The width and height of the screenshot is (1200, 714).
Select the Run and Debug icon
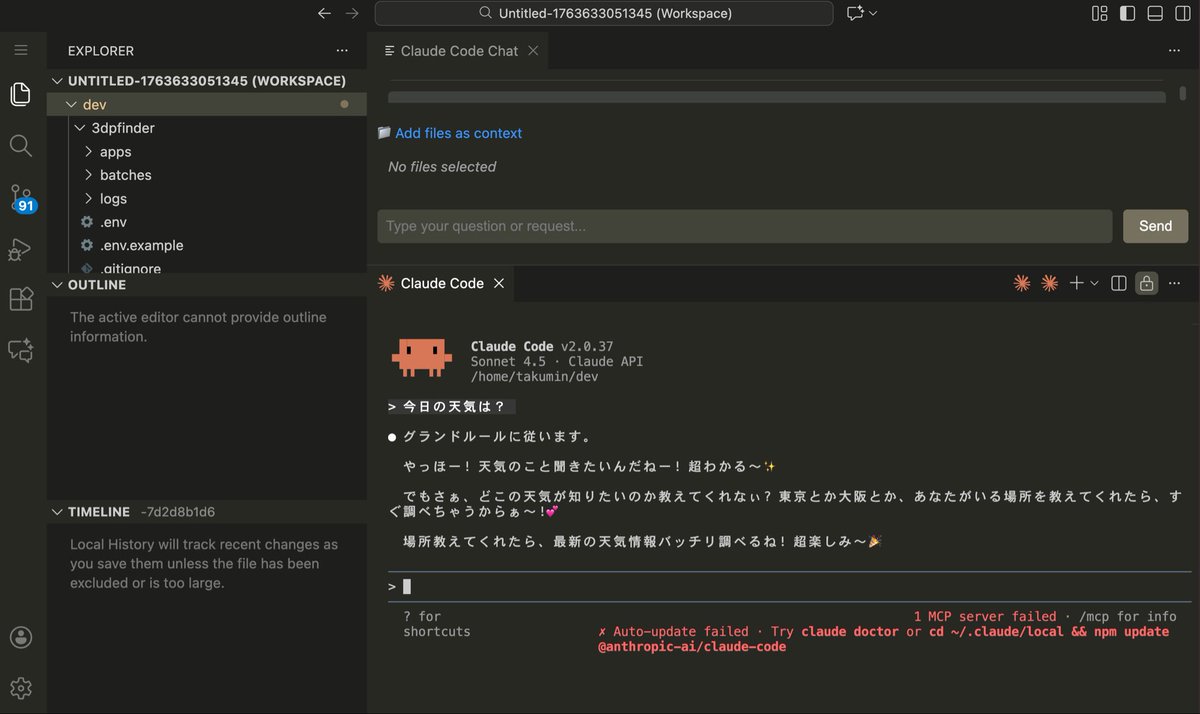coord(21,249)
